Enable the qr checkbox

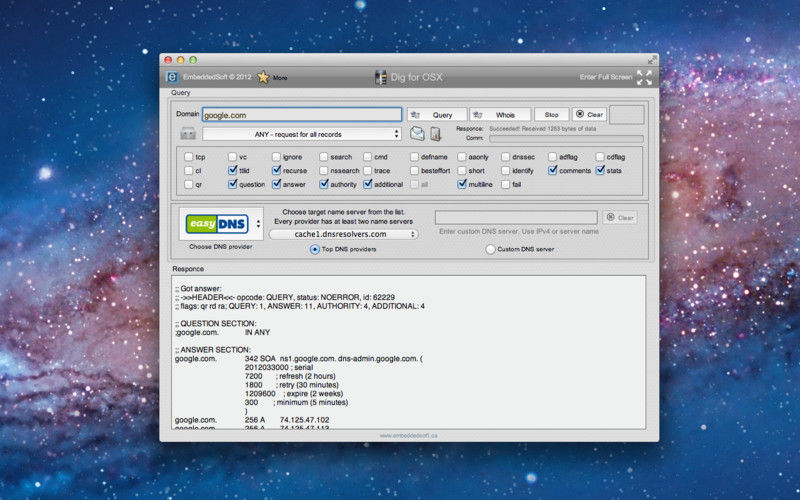click(188, 184)
